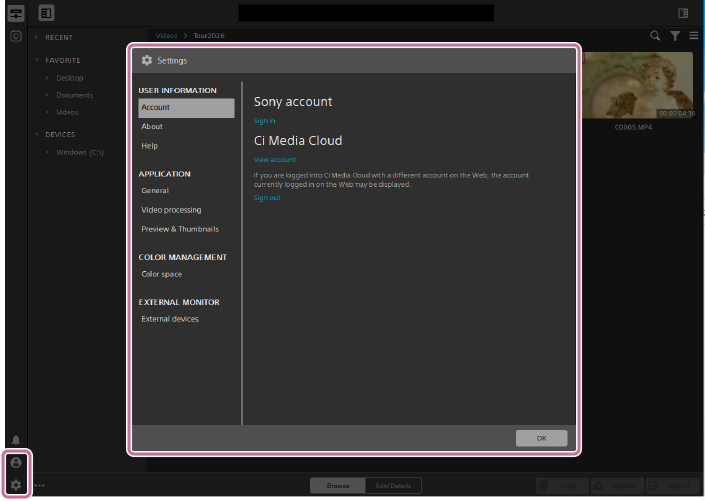Select Account in settings list
Image resolution: width=705 pixels, height=501 pixels.
point(186,108)
